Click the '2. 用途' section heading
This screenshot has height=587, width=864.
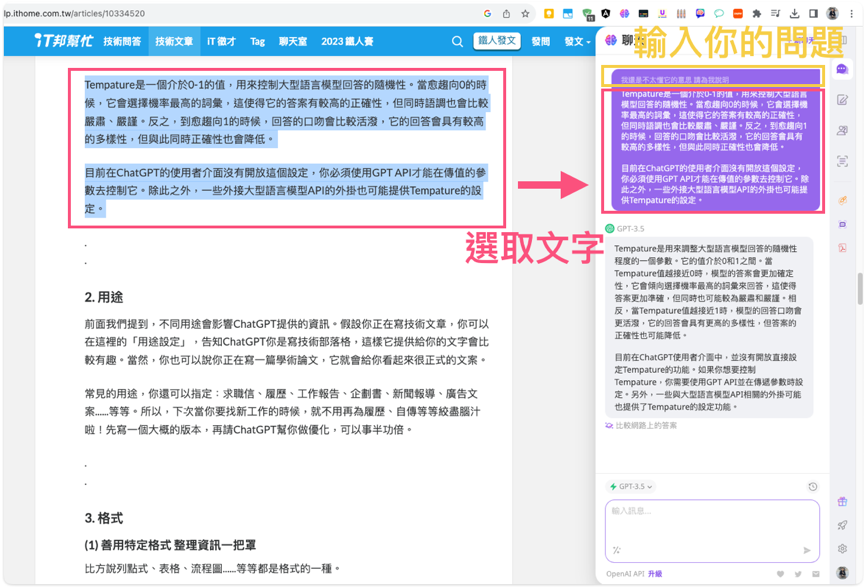click(x=104, y=297)
